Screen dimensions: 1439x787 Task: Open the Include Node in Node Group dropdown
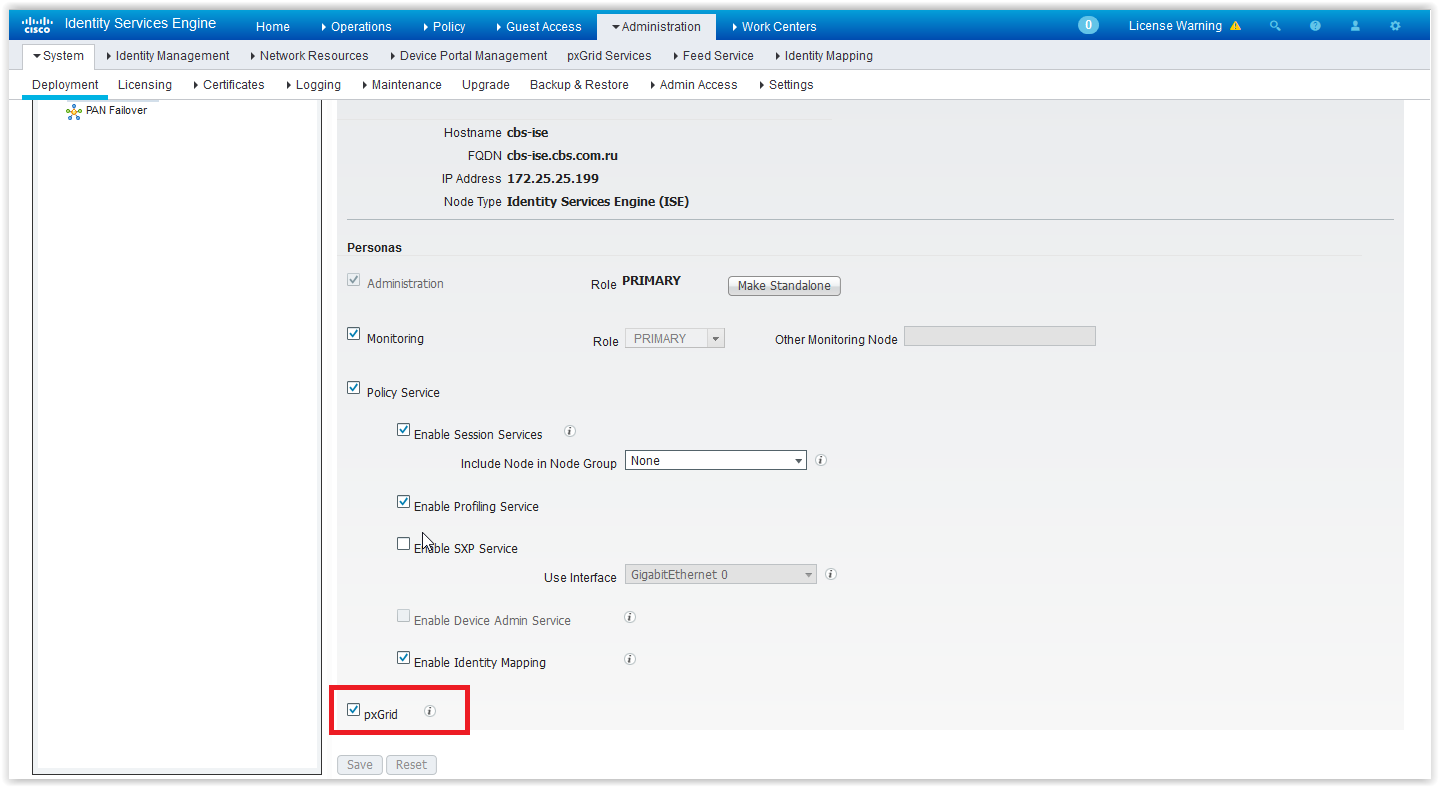pos(715,461)
